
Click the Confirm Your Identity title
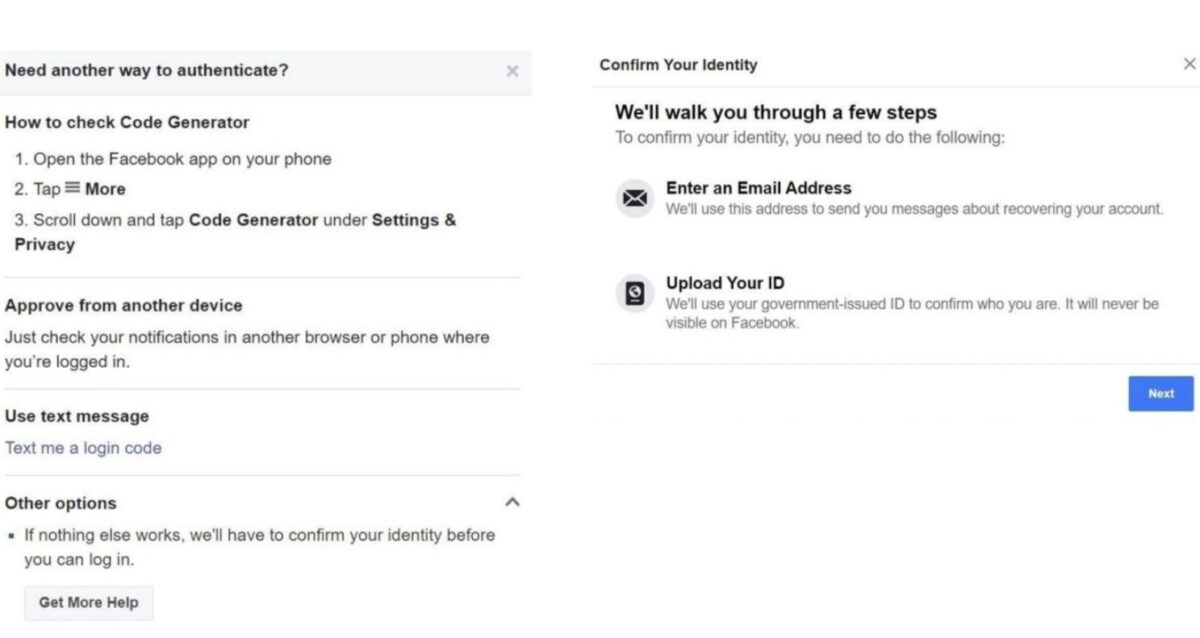[x=678, y=64]
